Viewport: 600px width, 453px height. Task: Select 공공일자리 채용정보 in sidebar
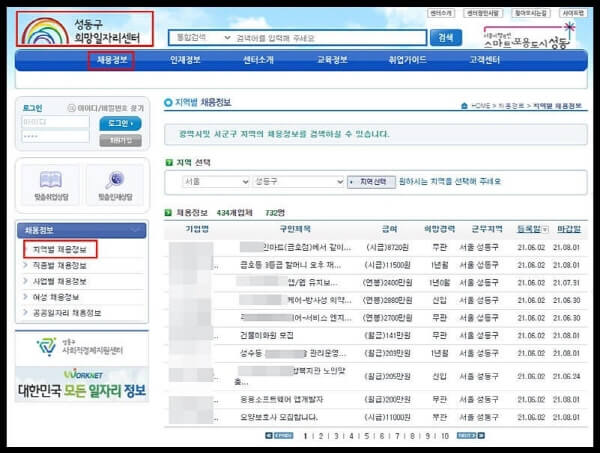tap(67, 313)
